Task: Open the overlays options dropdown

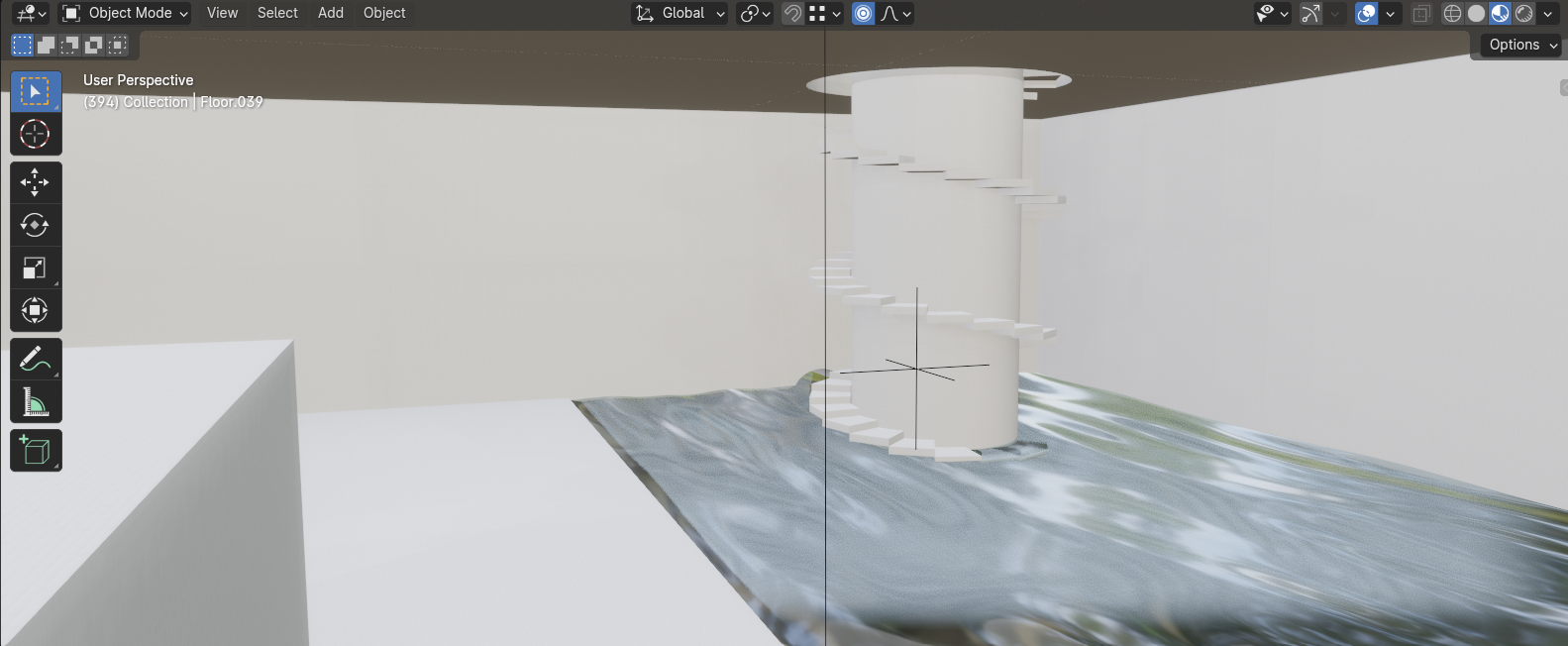Action: click(1390, 13)
